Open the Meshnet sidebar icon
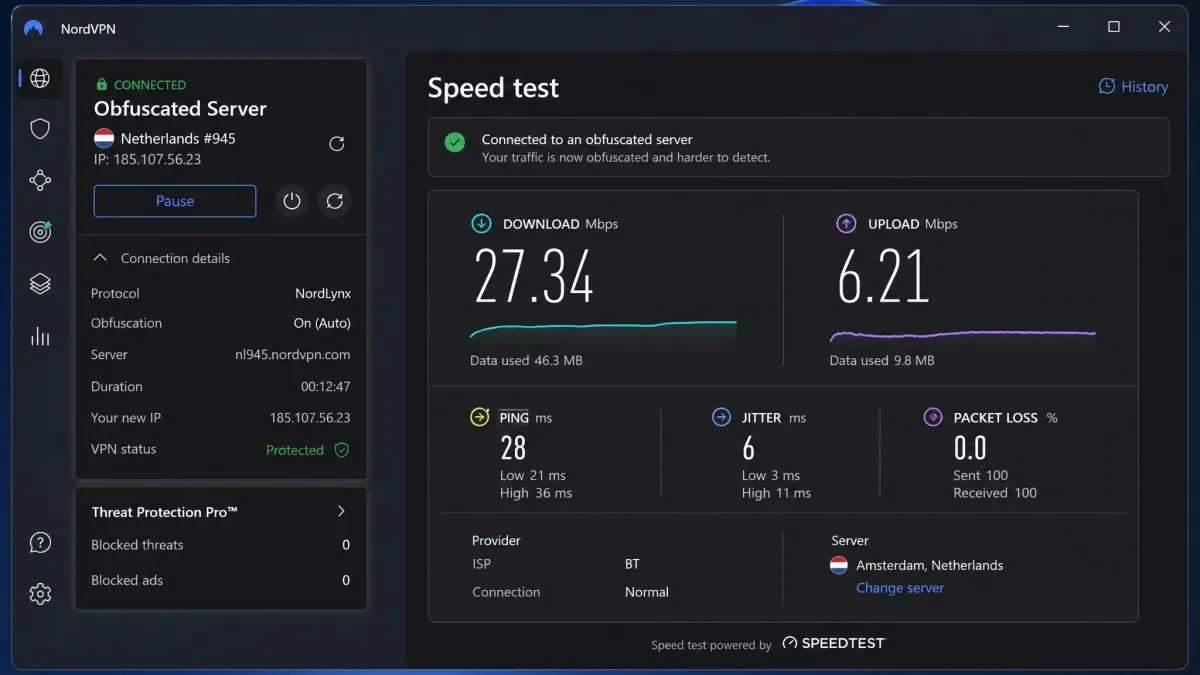The width and height of the screenshot is (1200, 675). (40, 180)
